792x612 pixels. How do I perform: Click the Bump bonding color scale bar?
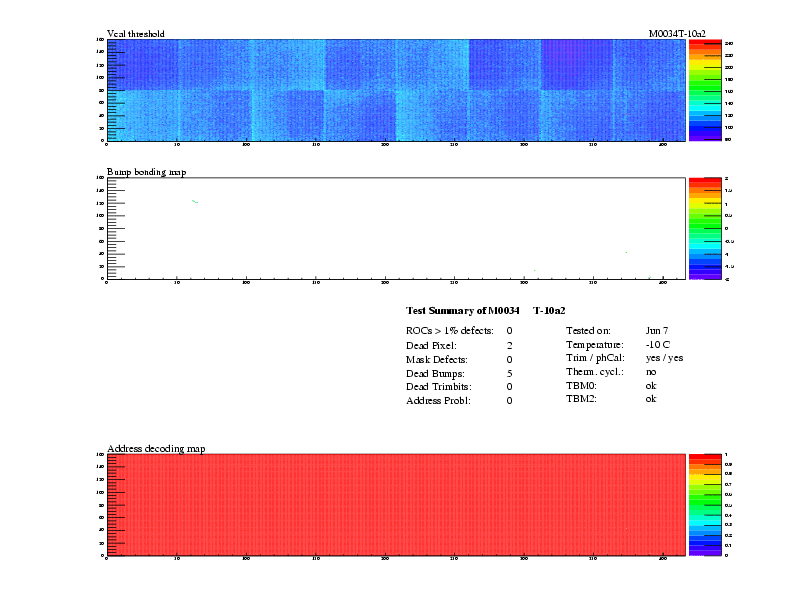pyautogui.click(x=705, y=228)
